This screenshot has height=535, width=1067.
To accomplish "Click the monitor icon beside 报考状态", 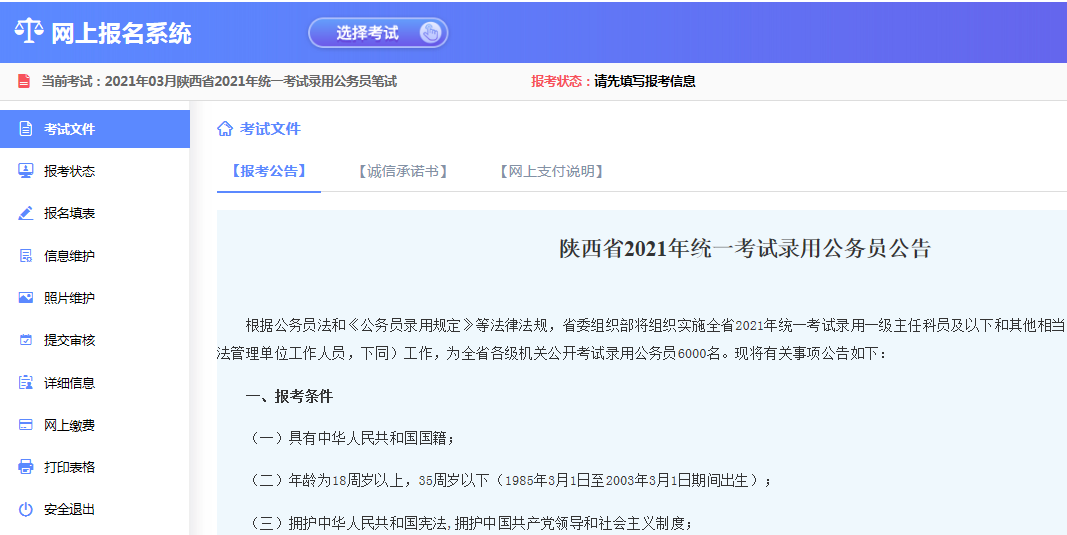I will (x=26, y=171).
